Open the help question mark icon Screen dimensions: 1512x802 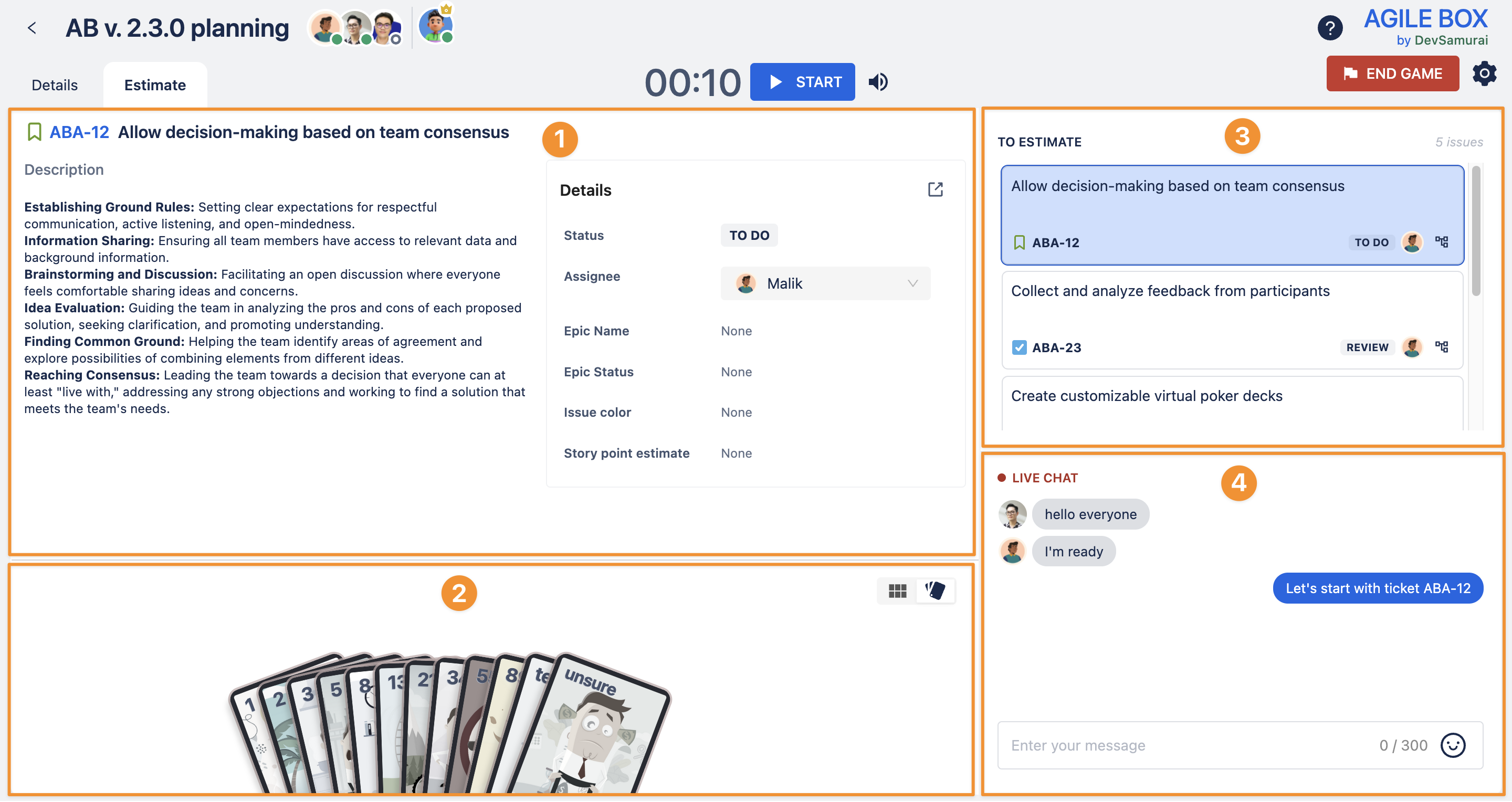(1329, 28)
